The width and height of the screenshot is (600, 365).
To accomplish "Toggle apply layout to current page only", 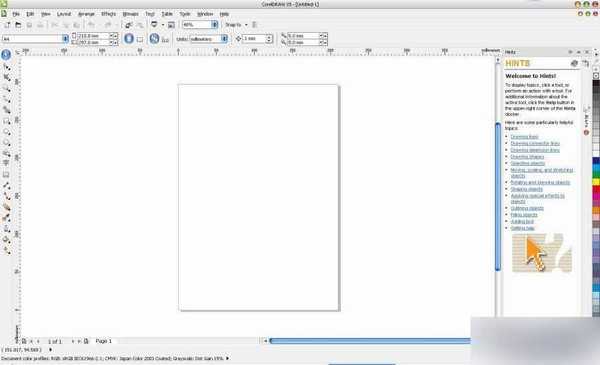I will coord(165,39).
